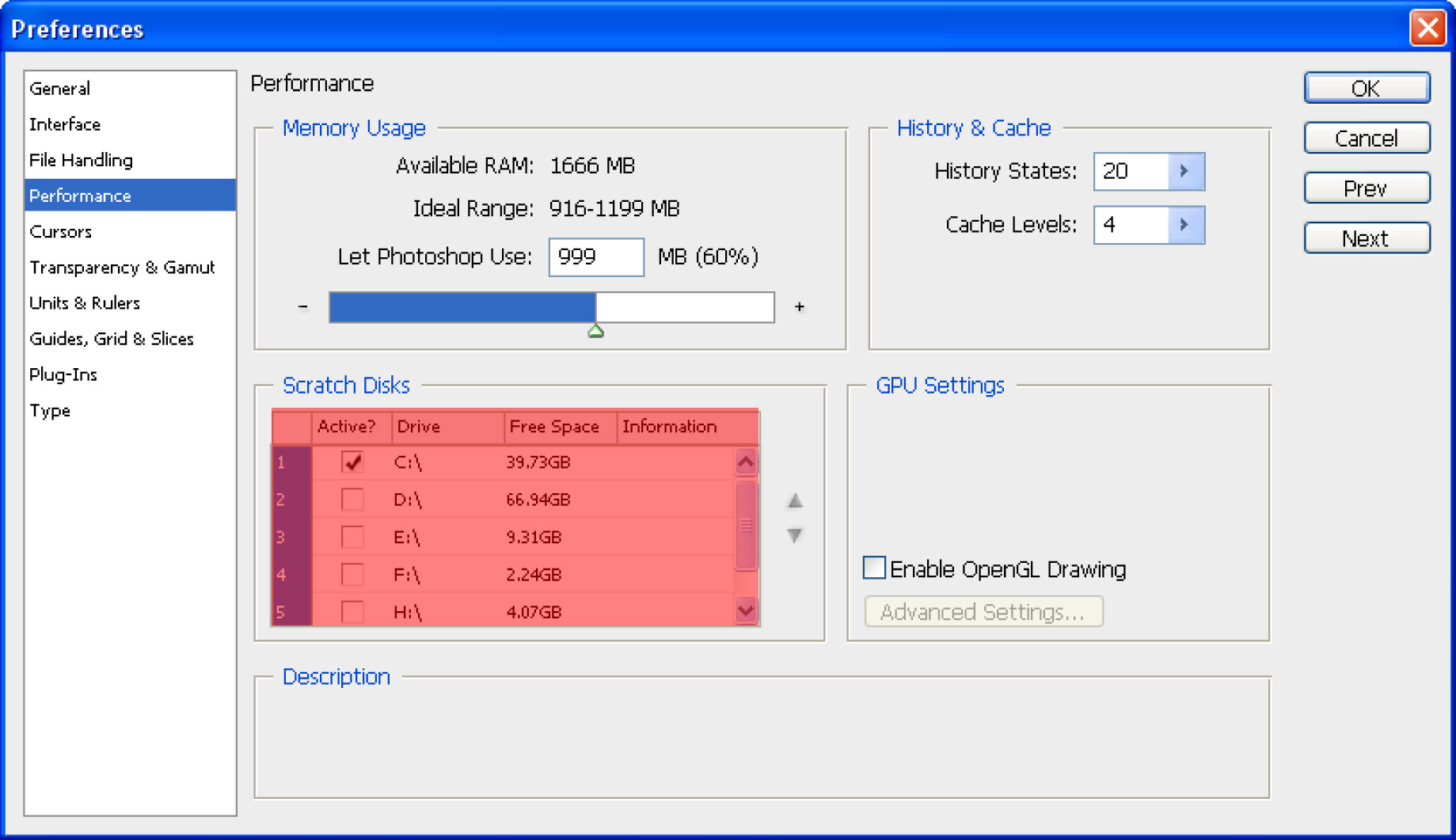Enable the H:\ scratch disk checkbox
Screen dimensions: 1456x840
point(352,611)
